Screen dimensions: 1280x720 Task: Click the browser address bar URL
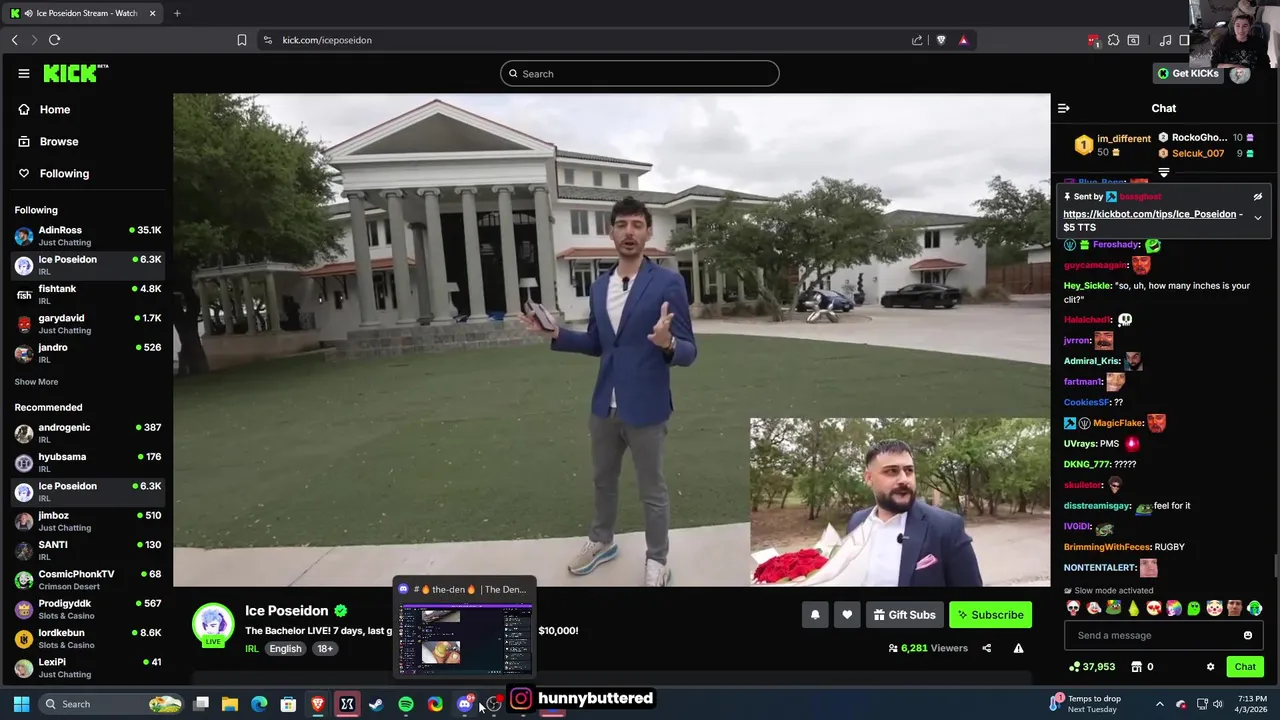(327, 40)
